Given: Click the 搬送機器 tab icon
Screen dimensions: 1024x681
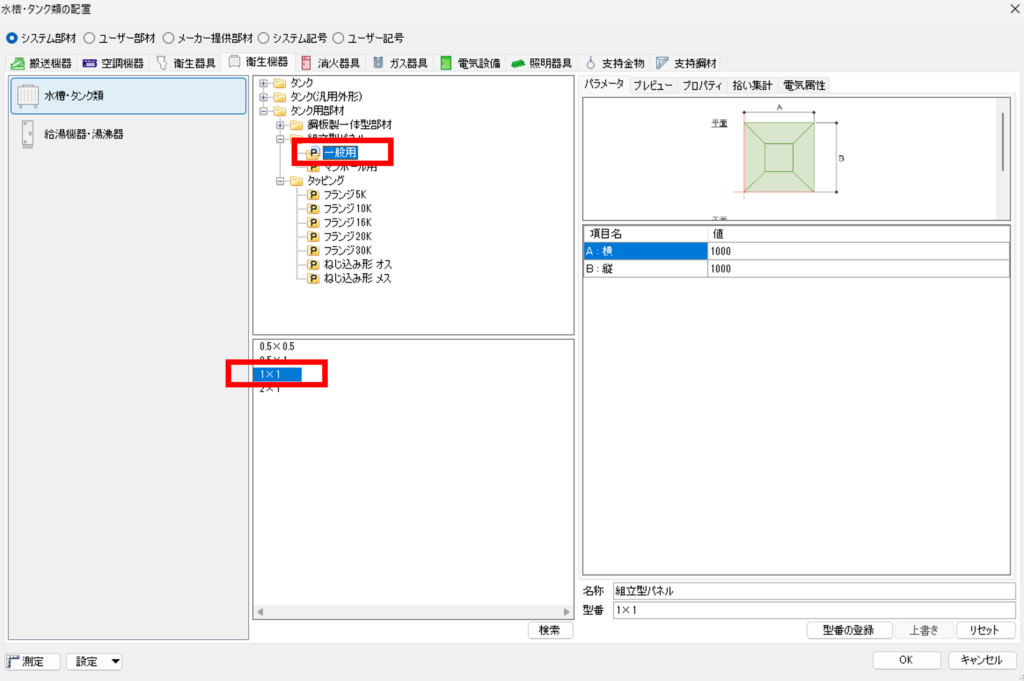Looking at the screenshot, I should pyautogui.click(x=17, y=63).
